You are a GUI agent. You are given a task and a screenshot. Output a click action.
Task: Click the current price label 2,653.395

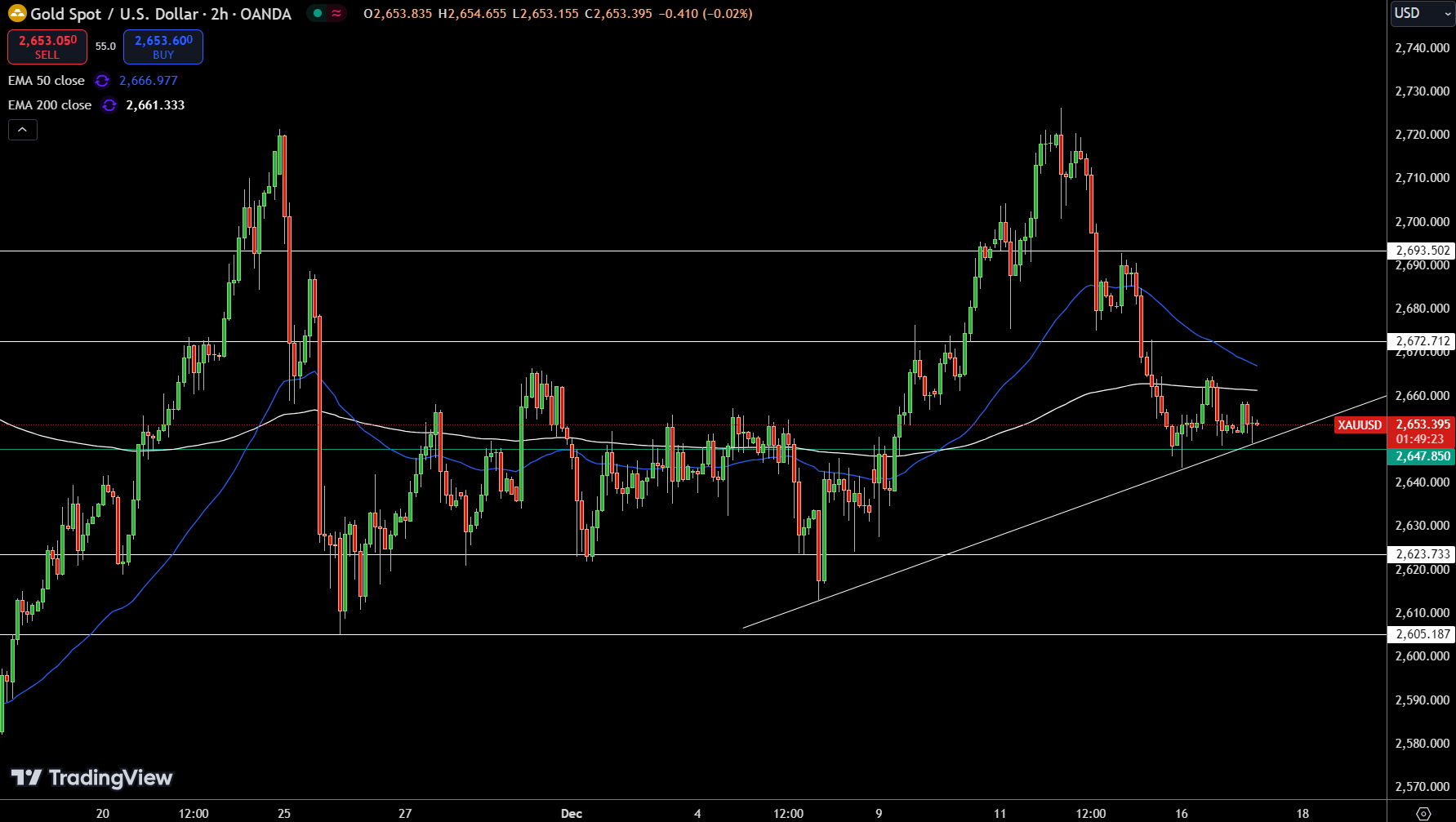(1422, 424)
